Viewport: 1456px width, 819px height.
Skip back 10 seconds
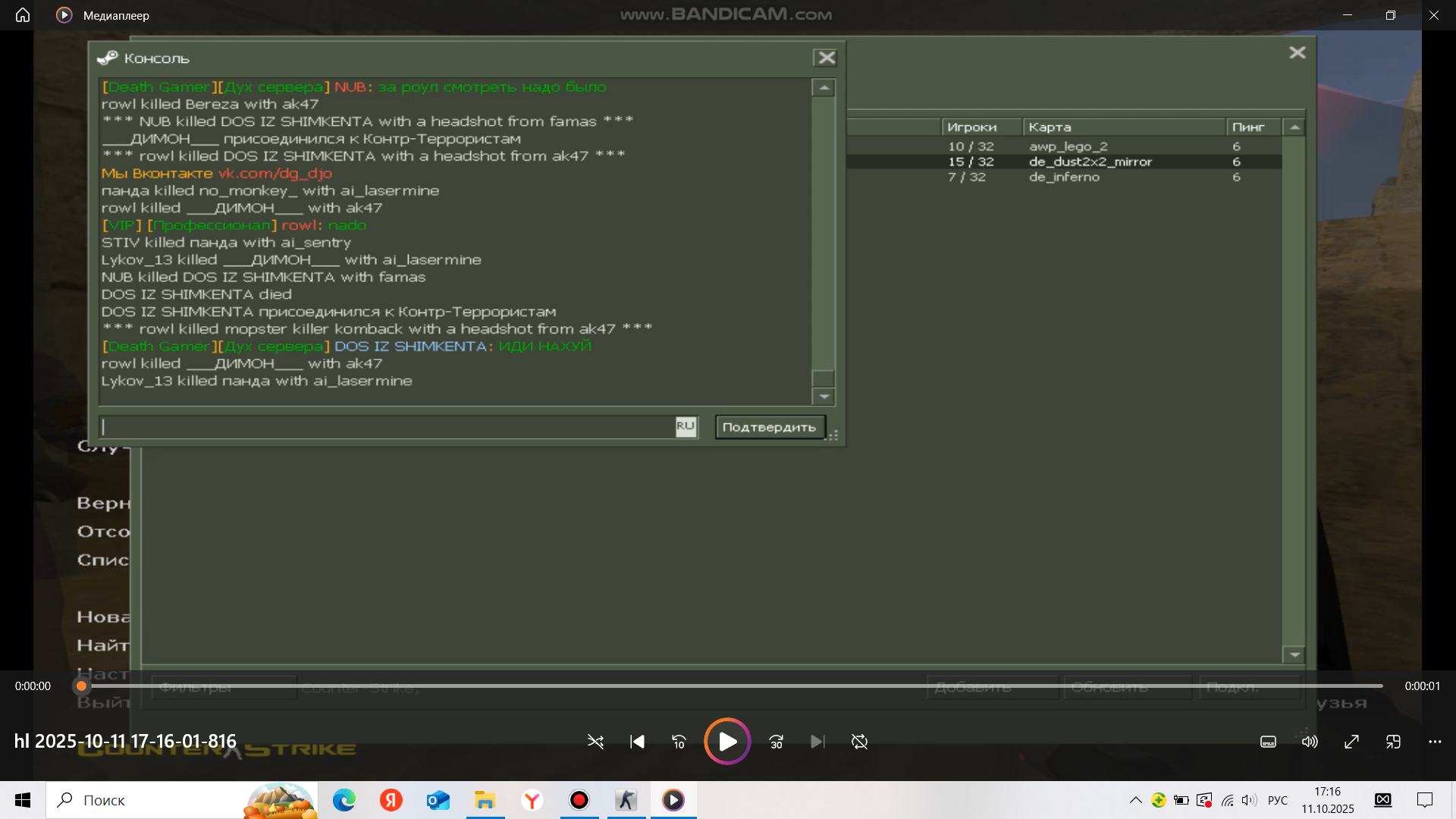click(x=679, y=742)
